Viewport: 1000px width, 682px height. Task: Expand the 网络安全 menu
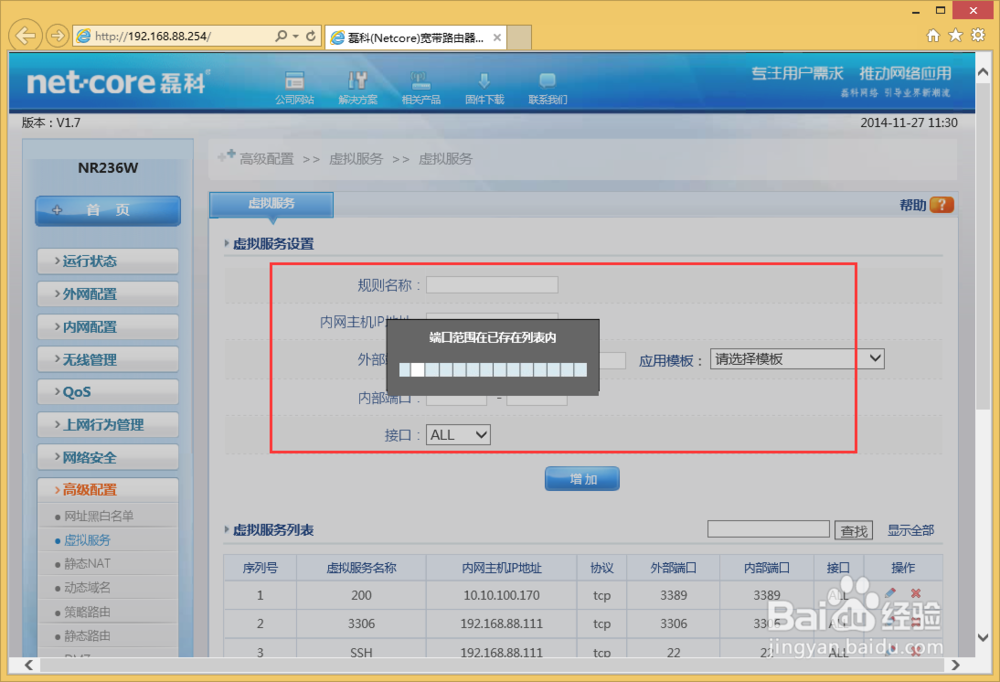click(108, 457)
